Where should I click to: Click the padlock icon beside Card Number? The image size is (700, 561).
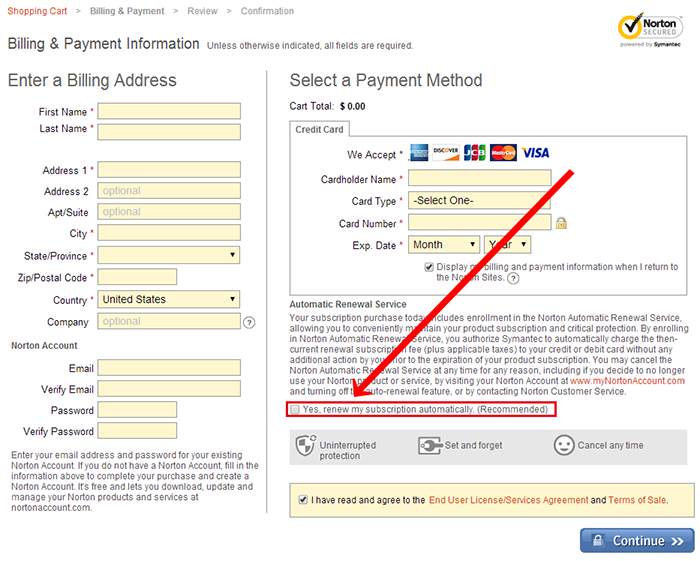(x=561, y=223)
